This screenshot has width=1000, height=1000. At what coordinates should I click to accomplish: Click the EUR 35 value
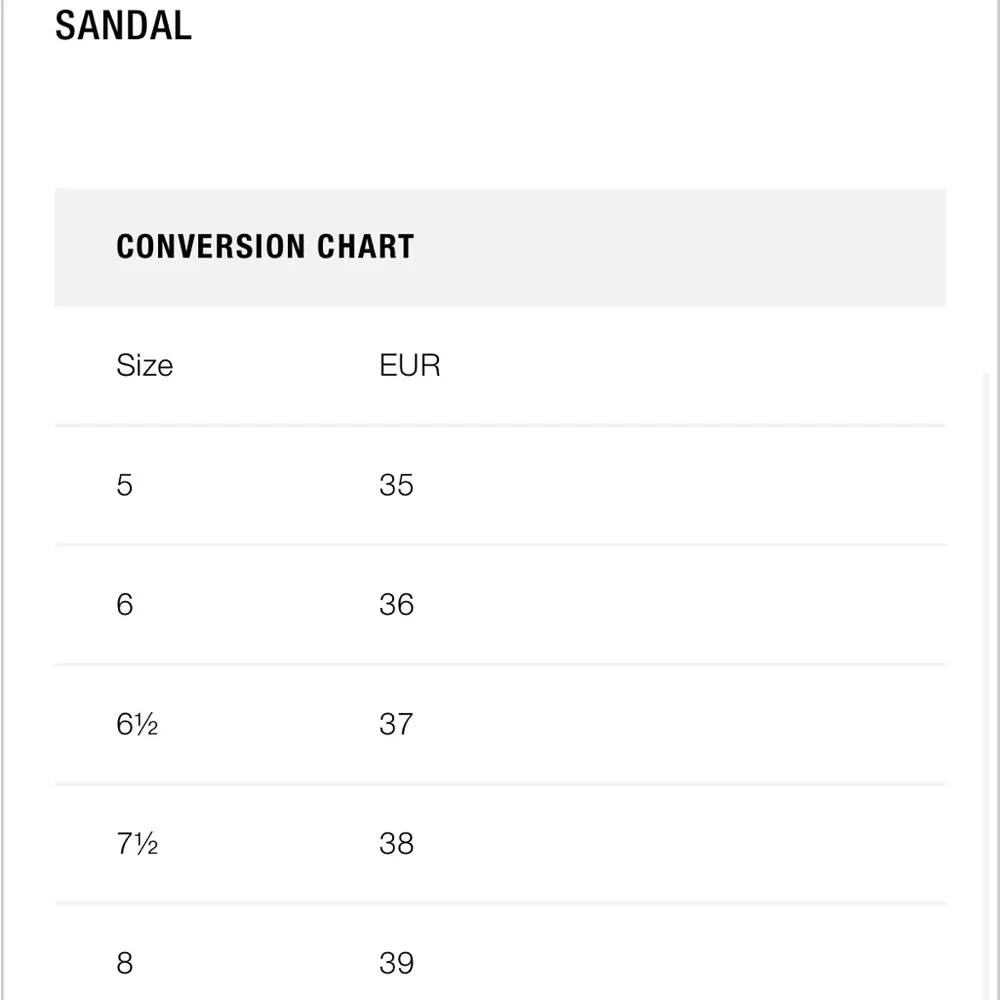[396, 485]
